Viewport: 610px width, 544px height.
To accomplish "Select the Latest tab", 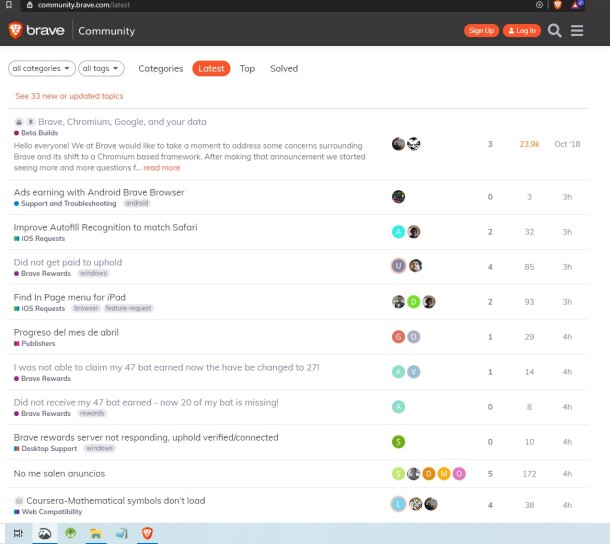I will click(x=211, y=68).
